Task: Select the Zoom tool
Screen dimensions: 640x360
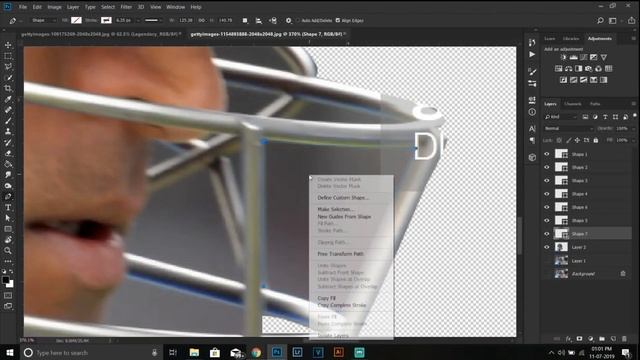Action: tap(8, 251)
